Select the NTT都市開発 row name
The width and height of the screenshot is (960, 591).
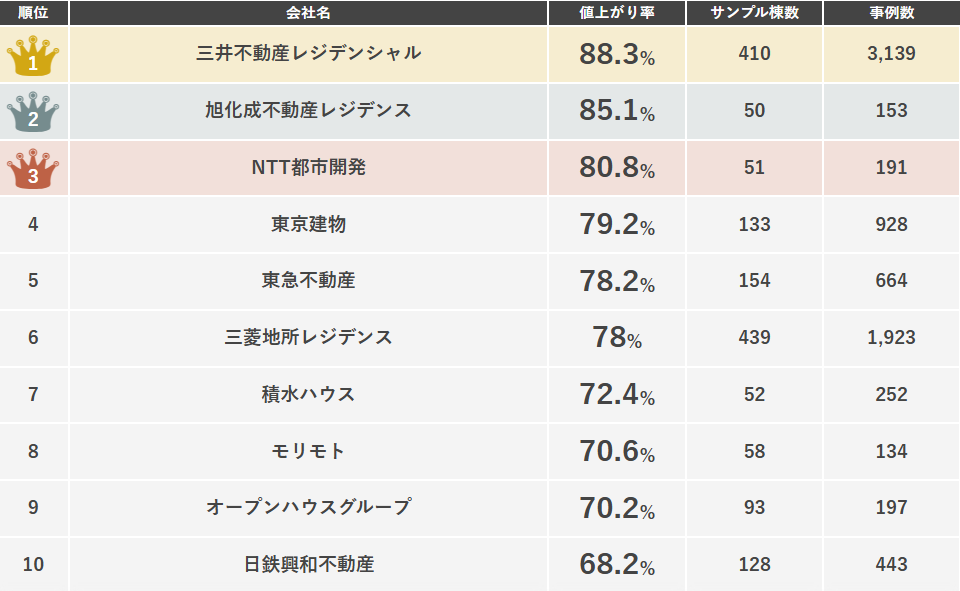click(x=309, y=167)
